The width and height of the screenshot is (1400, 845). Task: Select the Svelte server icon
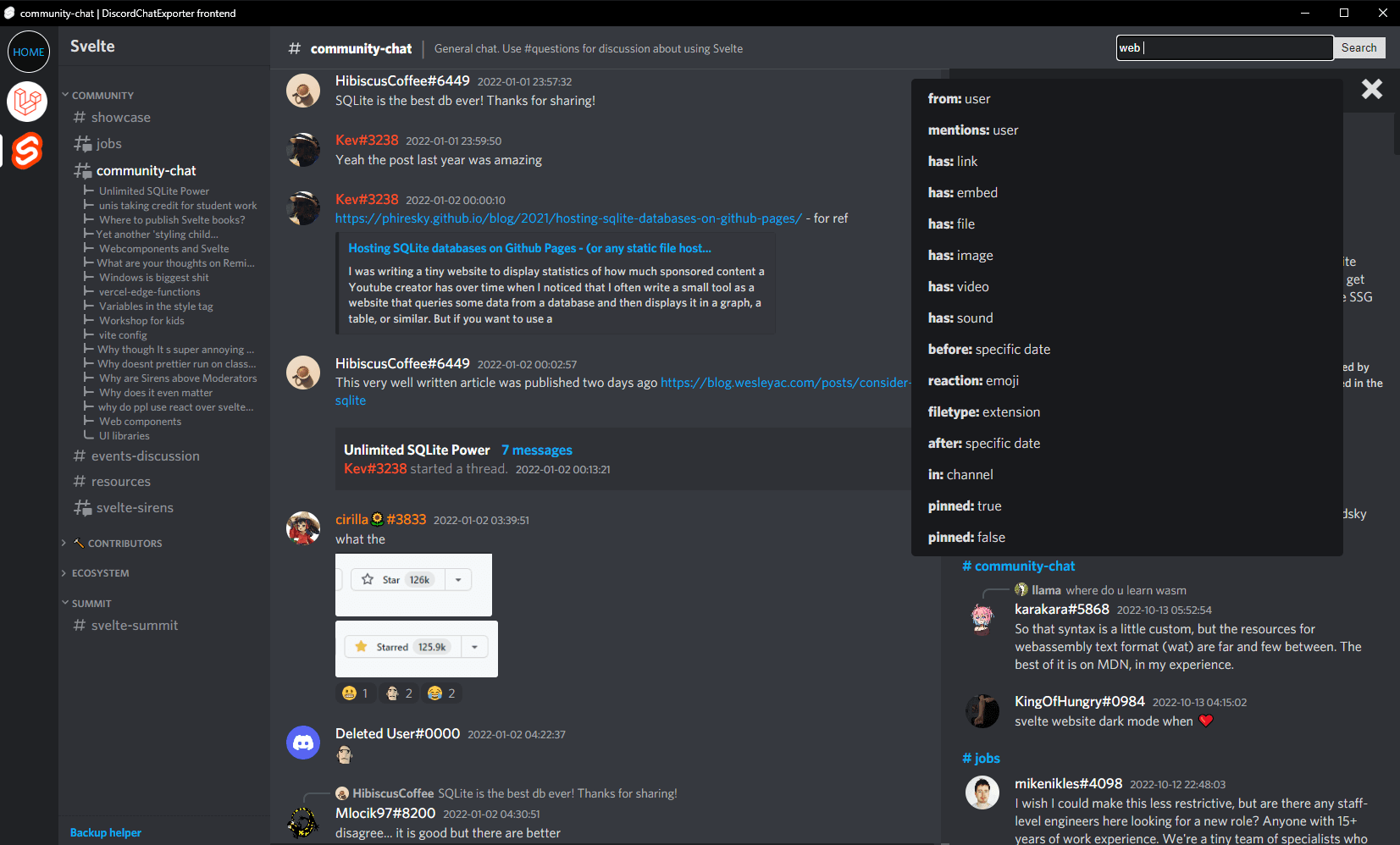tap(27, 151)
